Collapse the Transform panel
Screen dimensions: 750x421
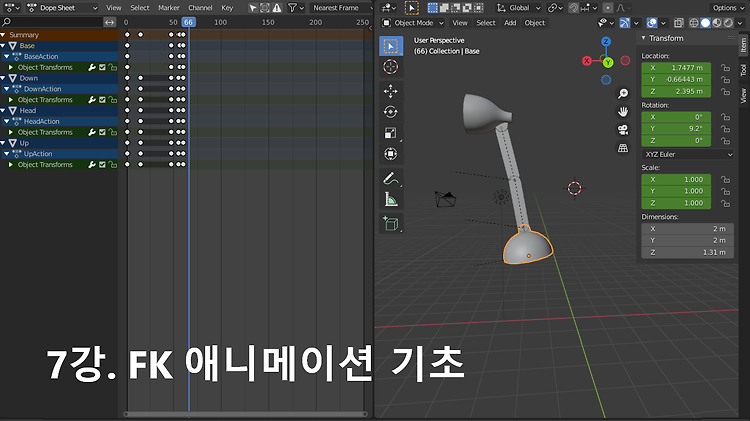(643, 38)
